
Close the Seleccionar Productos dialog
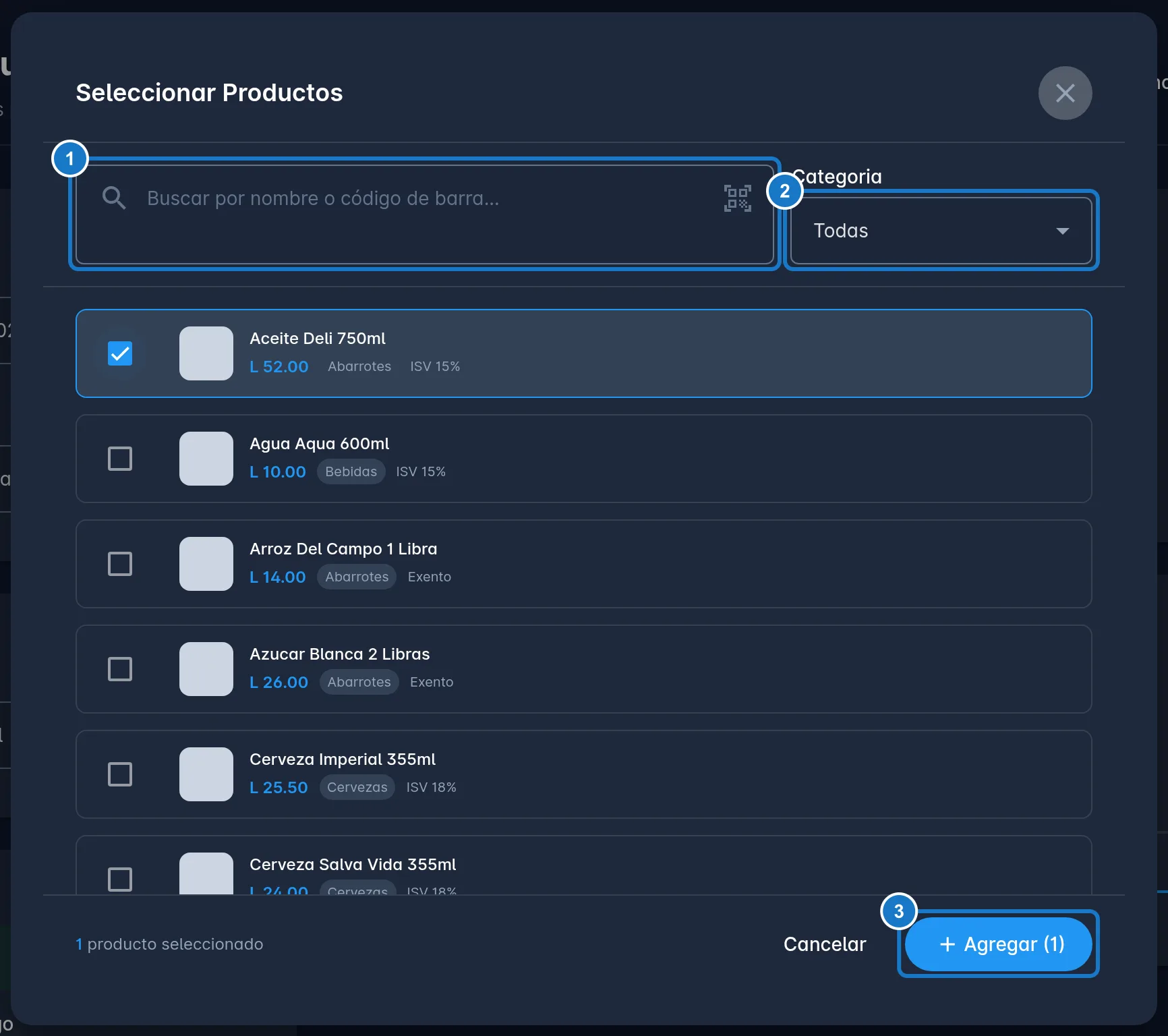[x=1065, y=93]
